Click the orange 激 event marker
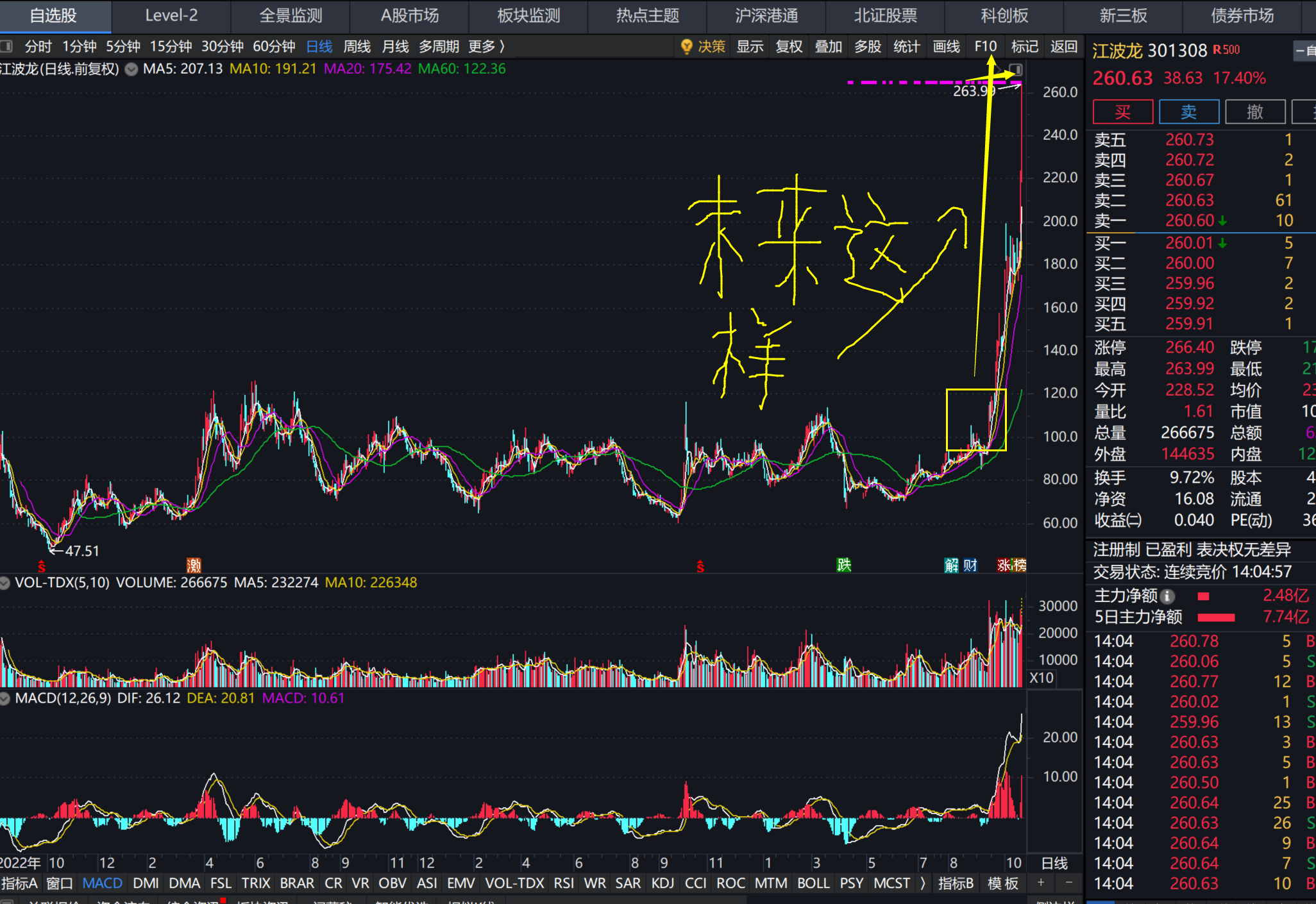This screenshot has width=1316, height=904. (x=194, y=565)
